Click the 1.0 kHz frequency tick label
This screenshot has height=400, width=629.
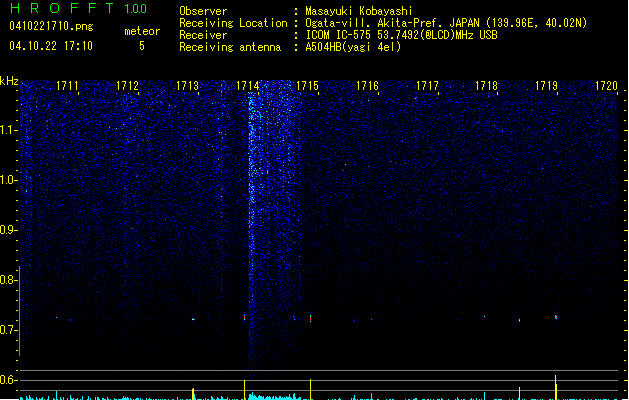click(8, 180)
